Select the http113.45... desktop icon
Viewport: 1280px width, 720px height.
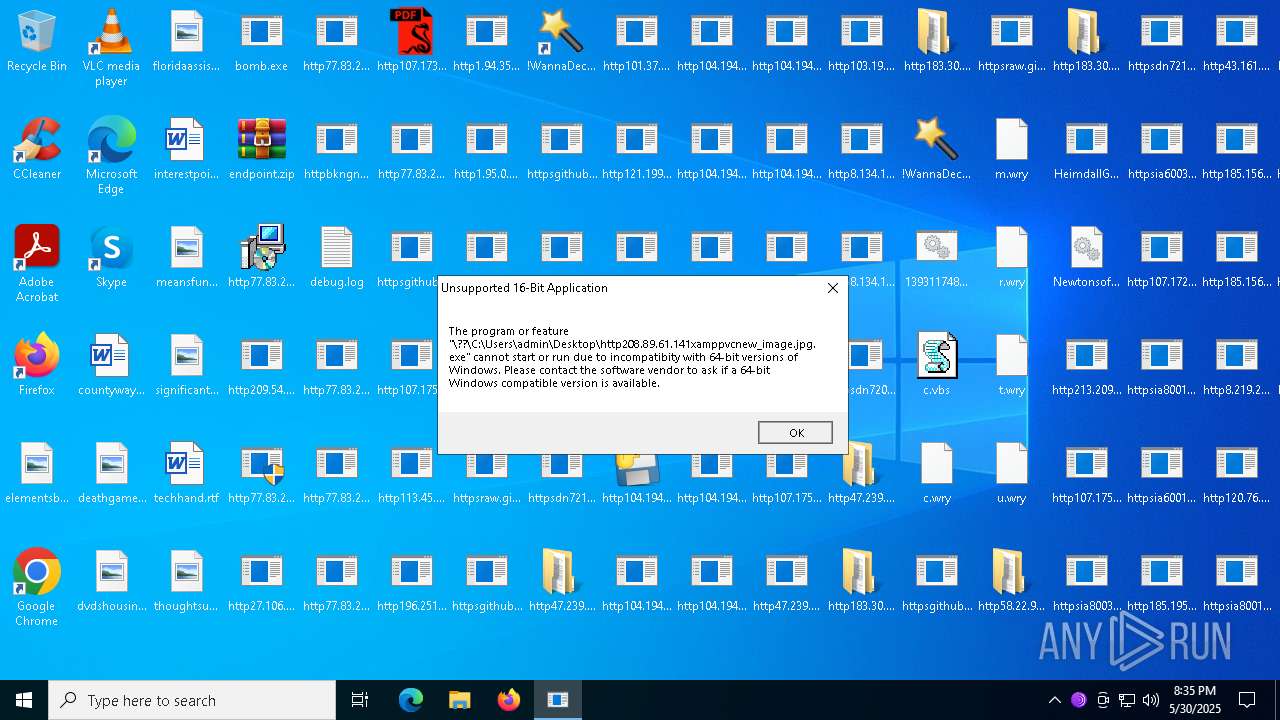411,473
